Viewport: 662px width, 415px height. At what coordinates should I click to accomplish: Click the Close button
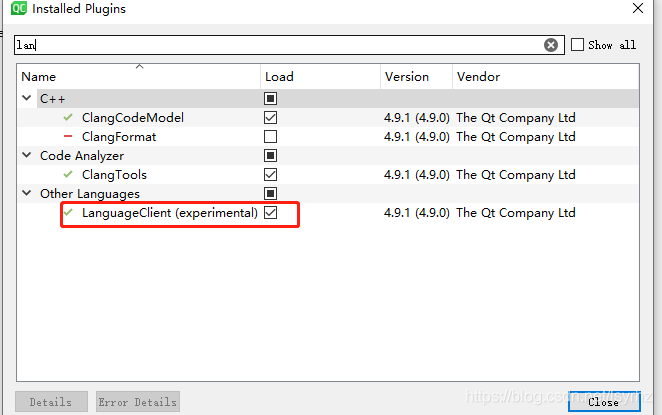[x=604, y=401]
